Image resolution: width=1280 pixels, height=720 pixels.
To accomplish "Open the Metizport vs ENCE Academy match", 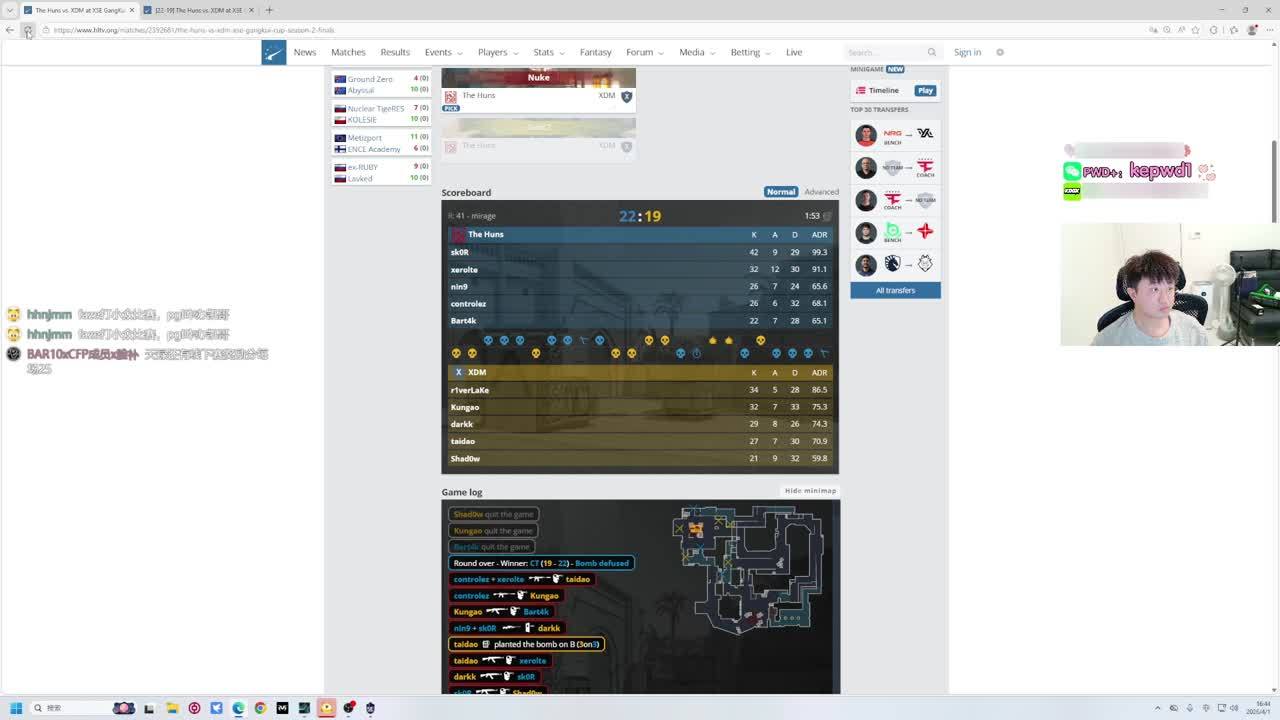I will pos(381,143).
